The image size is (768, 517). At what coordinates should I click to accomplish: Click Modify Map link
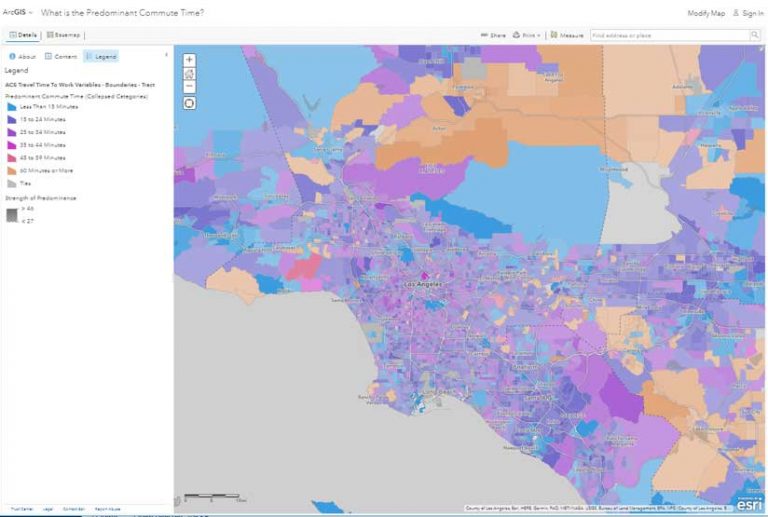706,13
